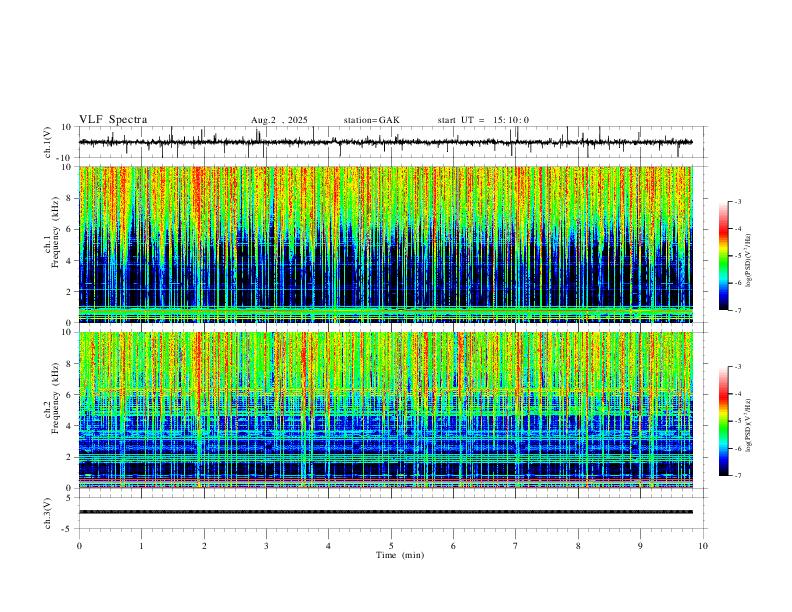Click time axis tick label "5"
The width and height of the screenshot is (792, 612).
pos(391,546)
